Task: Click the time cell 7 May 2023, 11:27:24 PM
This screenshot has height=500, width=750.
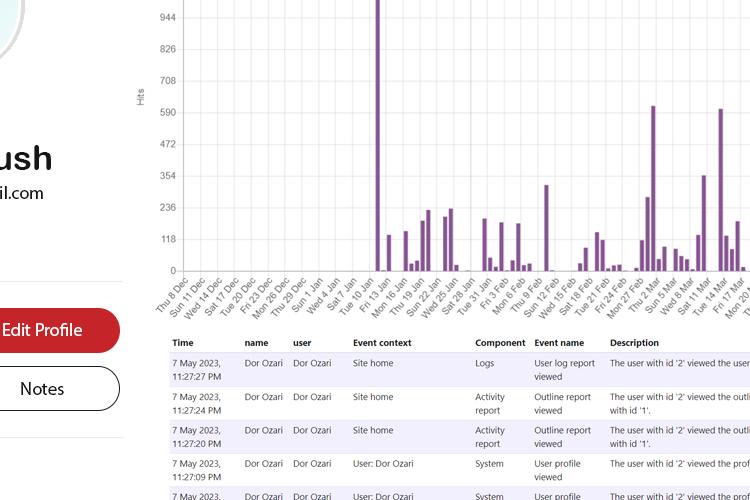Action: click(x=197, y=403)
